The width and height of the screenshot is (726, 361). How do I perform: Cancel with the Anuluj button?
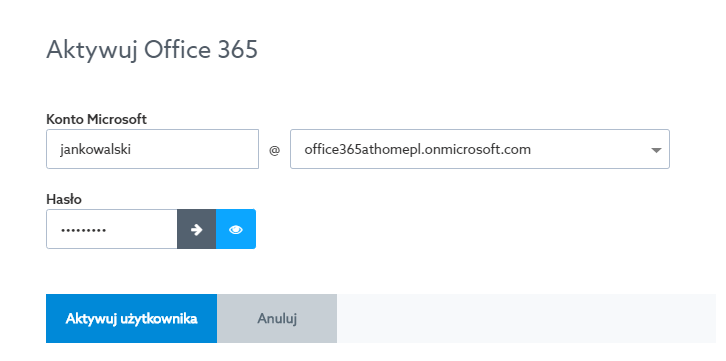click(x=277, y=318)
